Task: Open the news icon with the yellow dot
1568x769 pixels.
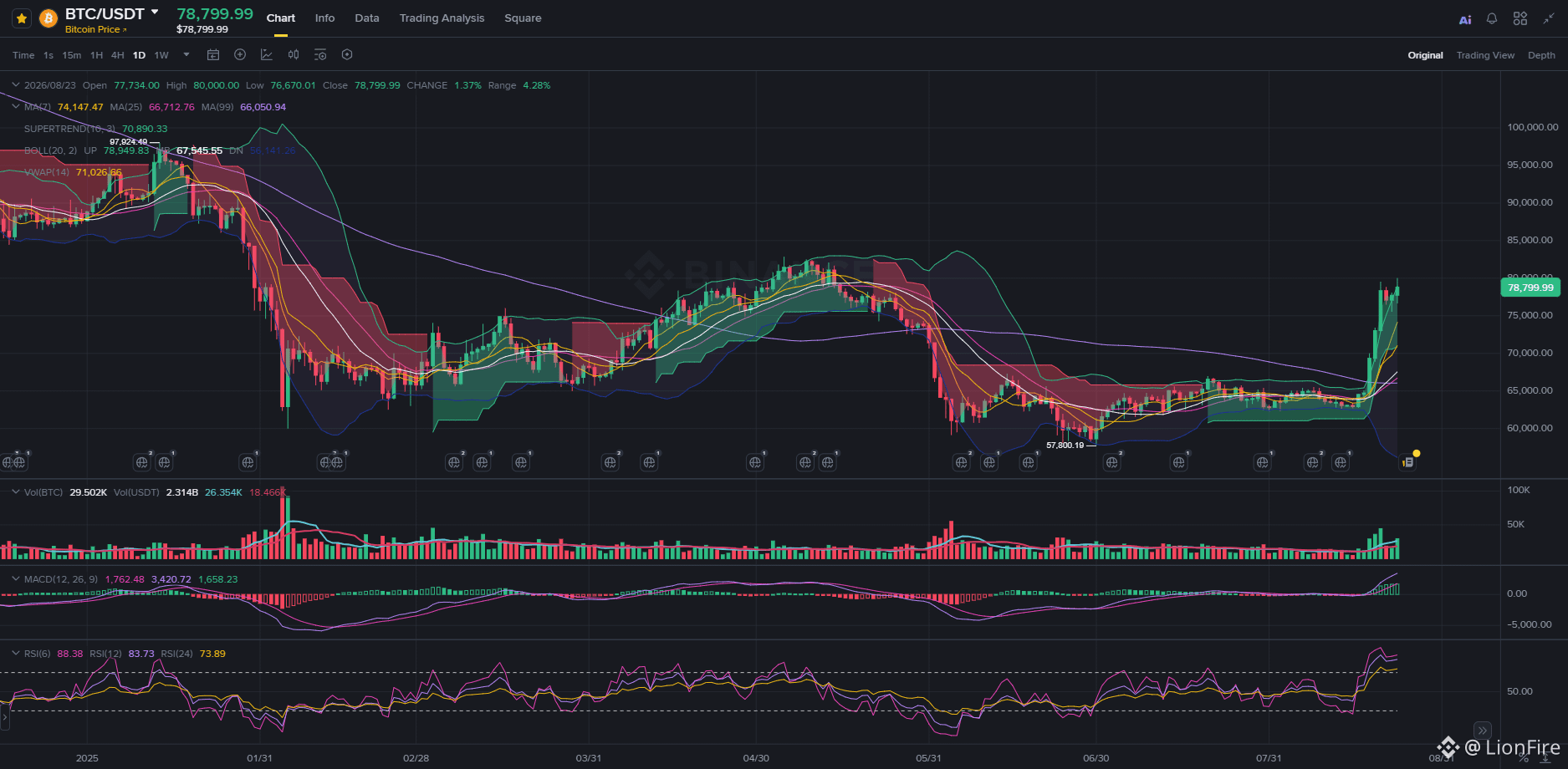Action: [1409, 461]
